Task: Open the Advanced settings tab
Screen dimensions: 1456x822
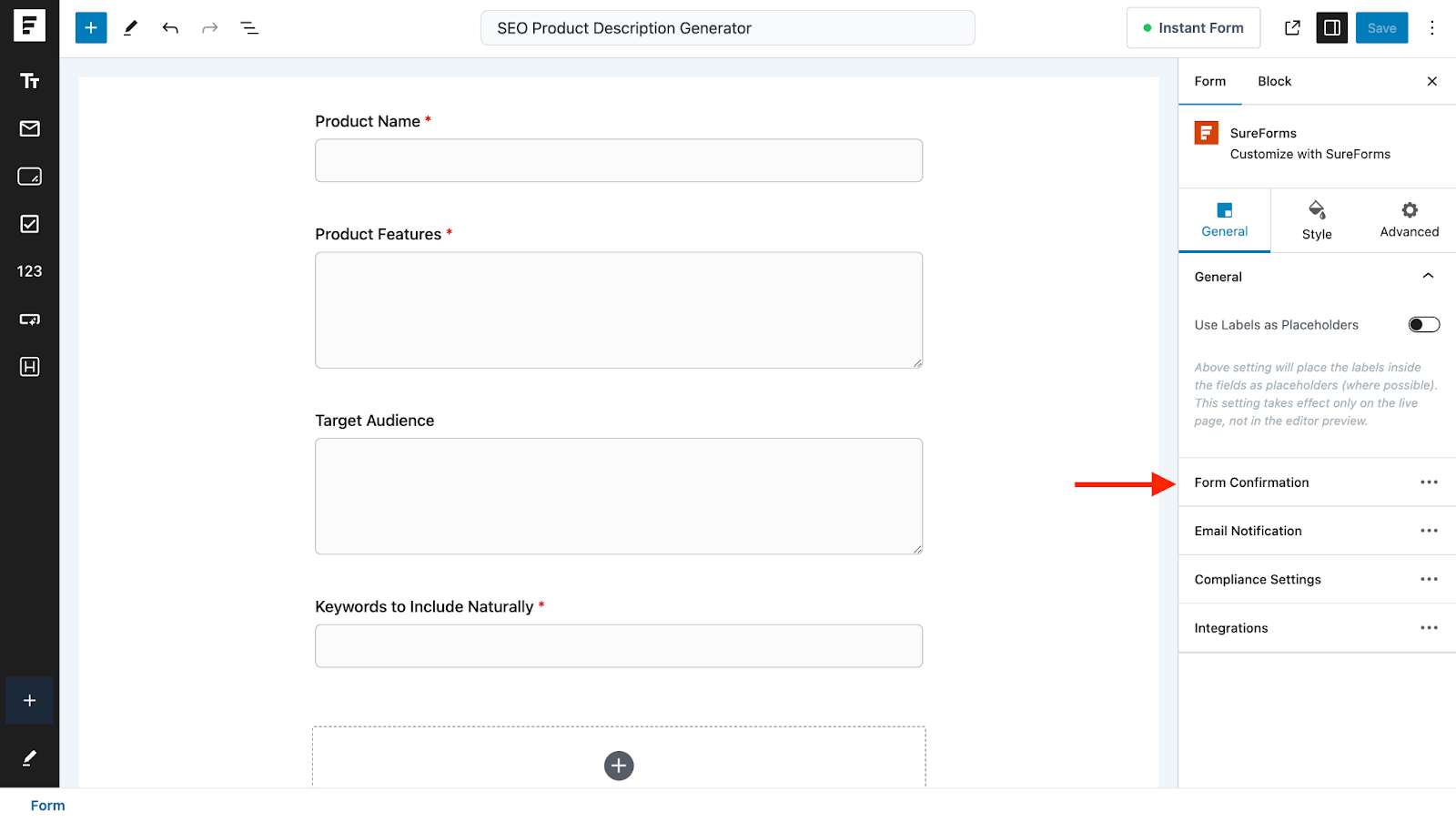Action: (x=1408, y=219)
